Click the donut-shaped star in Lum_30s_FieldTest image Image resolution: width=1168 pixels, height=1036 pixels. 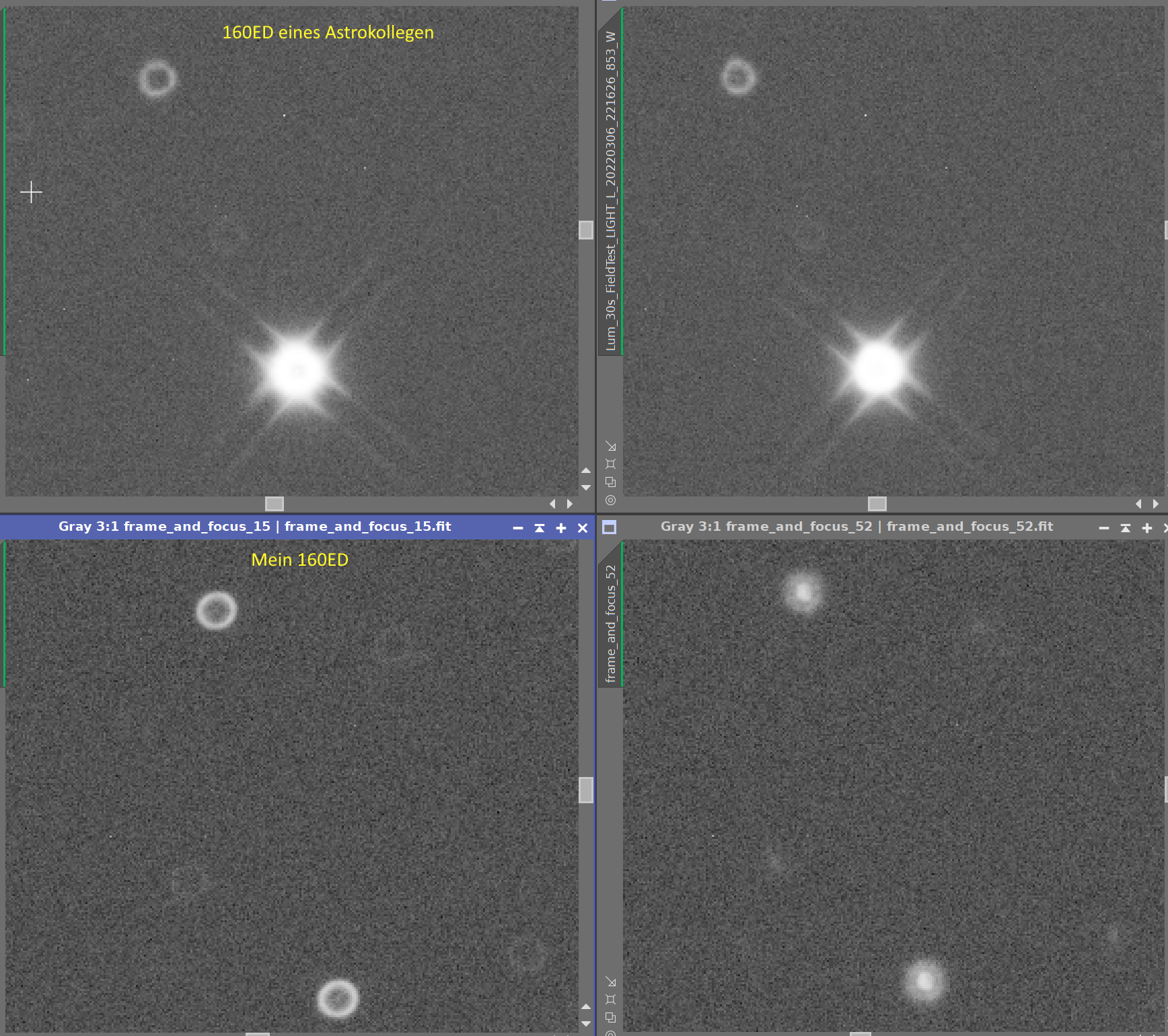click(x=738, y=76)
